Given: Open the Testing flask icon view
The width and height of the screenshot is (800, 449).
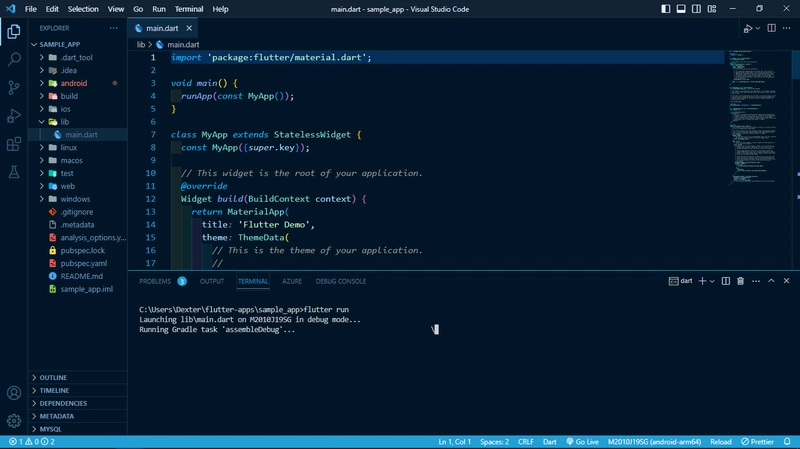Looking at the screenshot, I should 14,172.
